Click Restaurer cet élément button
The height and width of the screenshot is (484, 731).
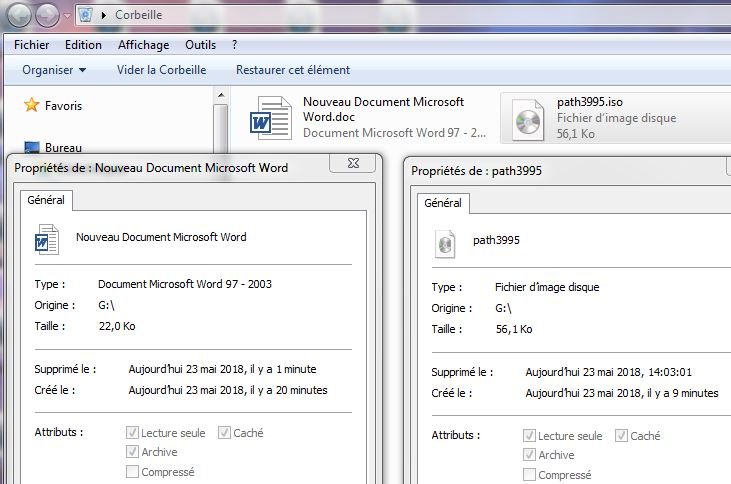click(x=292, y=70)
